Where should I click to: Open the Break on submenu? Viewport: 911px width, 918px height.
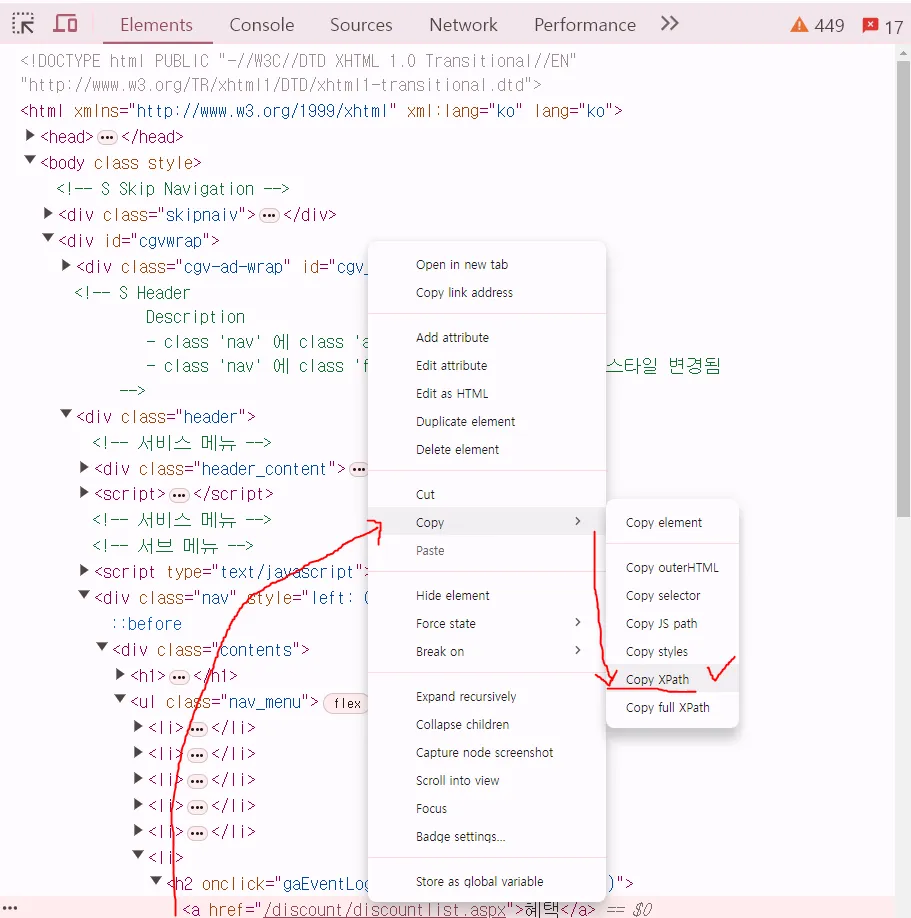487,652
